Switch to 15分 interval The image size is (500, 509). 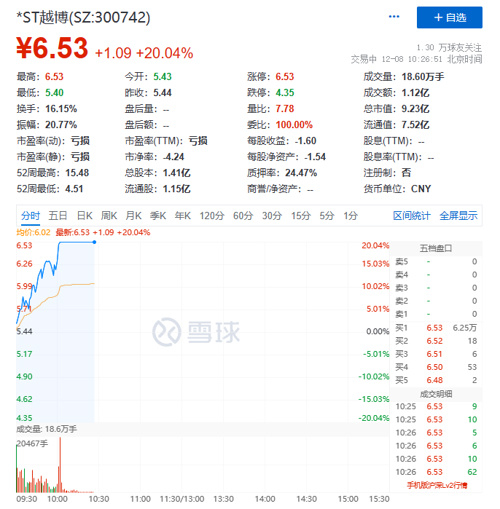[x=301, y=216]
